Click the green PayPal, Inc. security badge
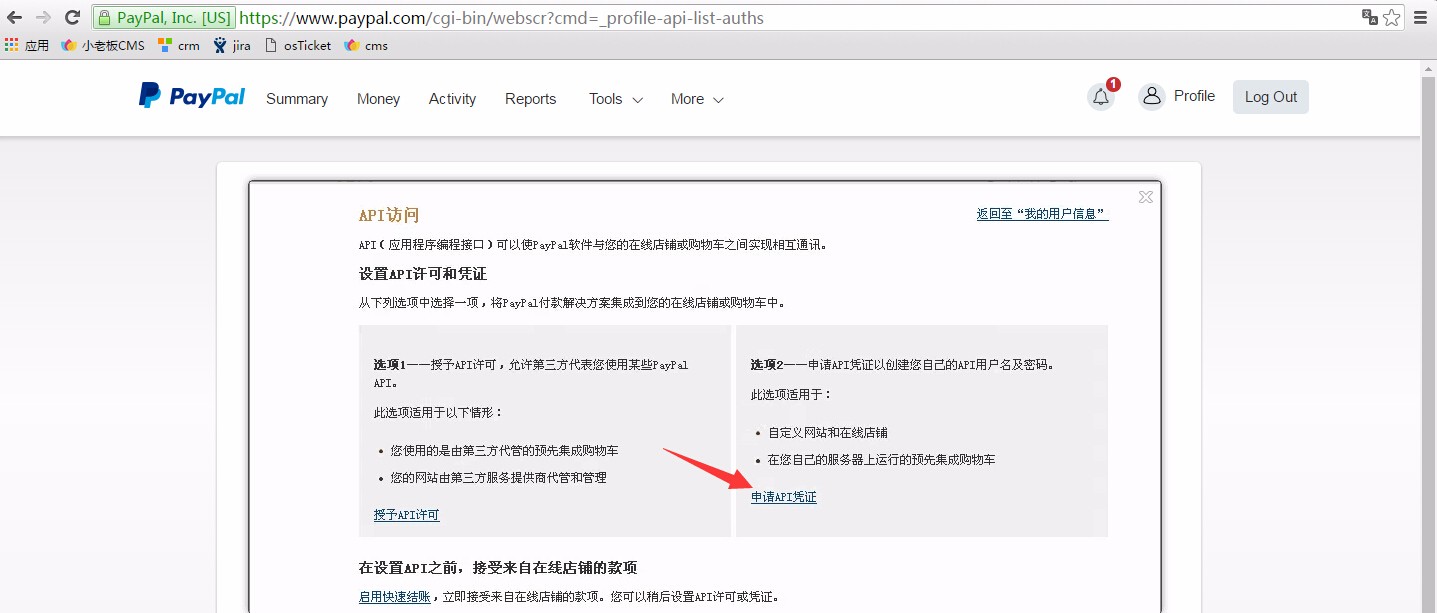The width and height of the screenshot is (1437, 613). [165, 17]
